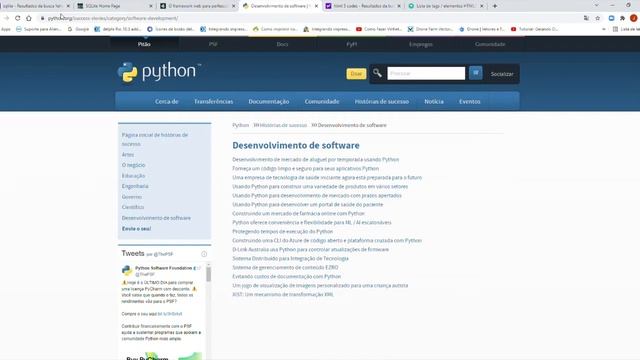Open the Google bookmark
Image resolution: width=640 pixels, height=360 pixels.
tap(78, 29)
